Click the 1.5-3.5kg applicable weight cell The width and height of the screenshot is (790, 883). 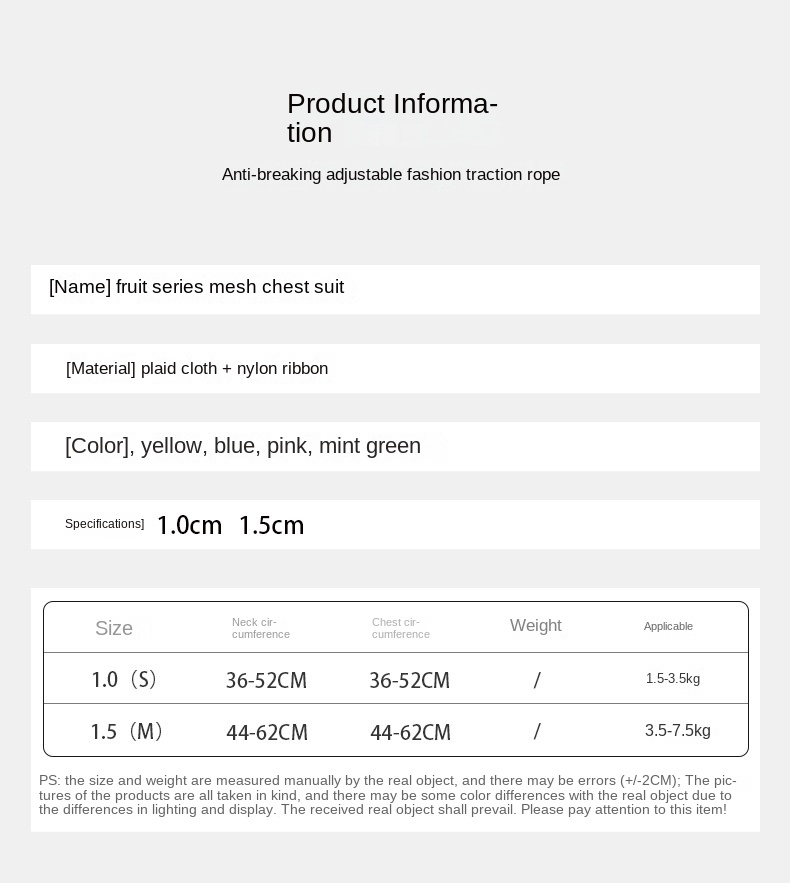pos(673,679)
